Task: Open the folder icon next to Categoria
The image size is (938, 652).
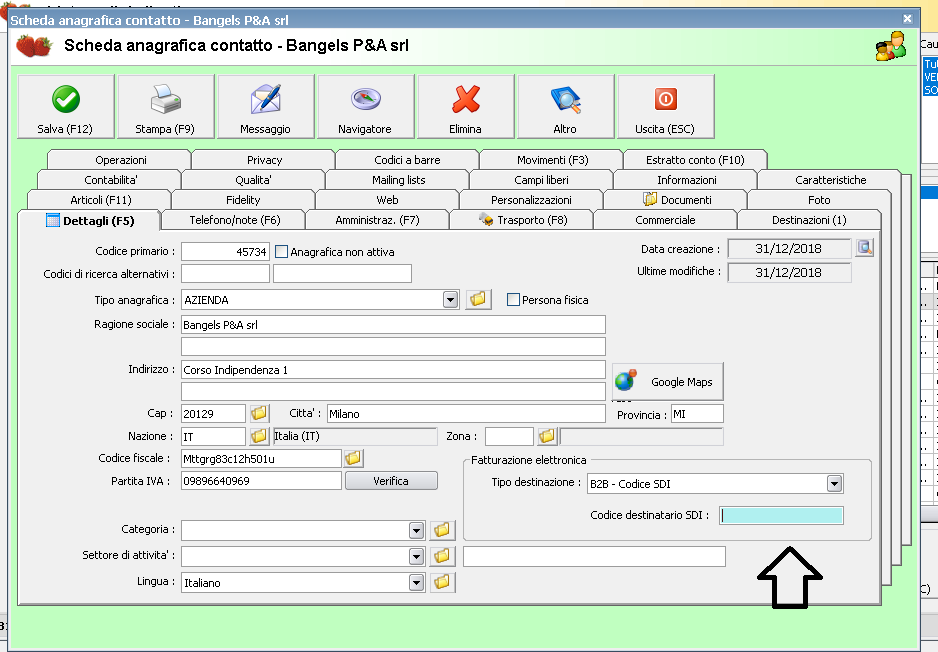Action: coord(442,530)
